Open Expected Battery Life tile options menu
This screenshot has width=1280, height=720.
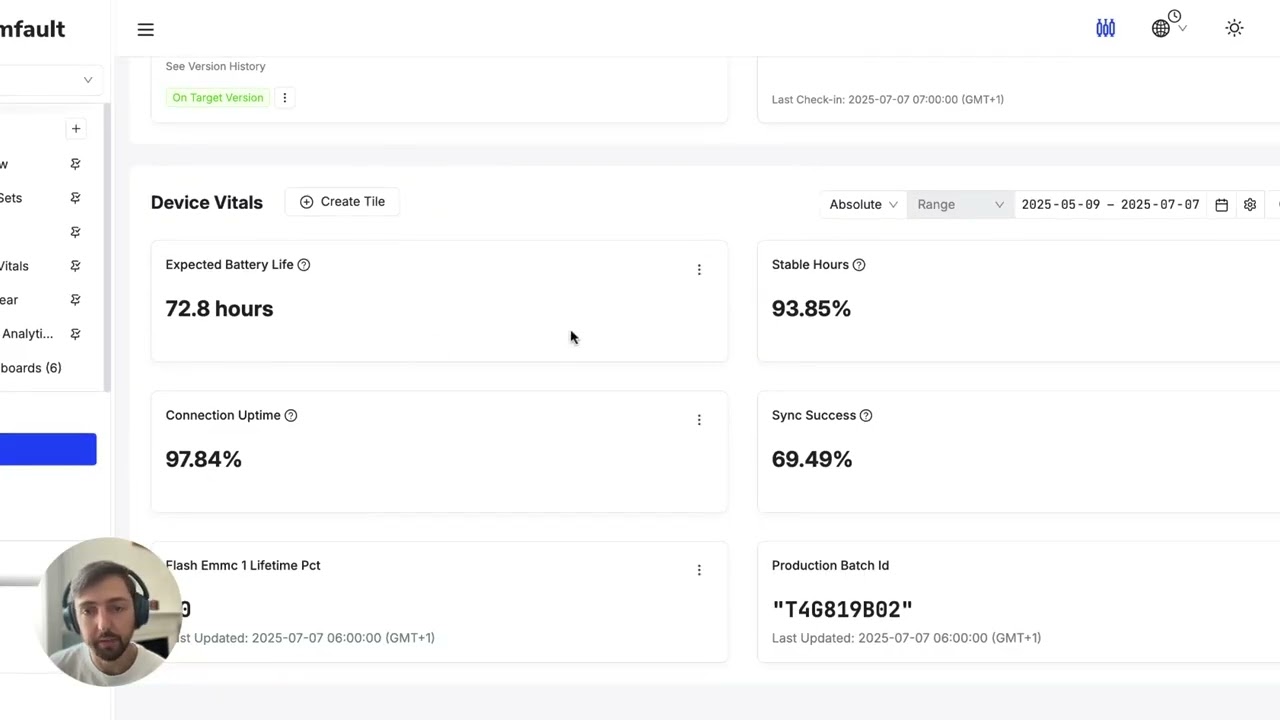pos(699,270)
